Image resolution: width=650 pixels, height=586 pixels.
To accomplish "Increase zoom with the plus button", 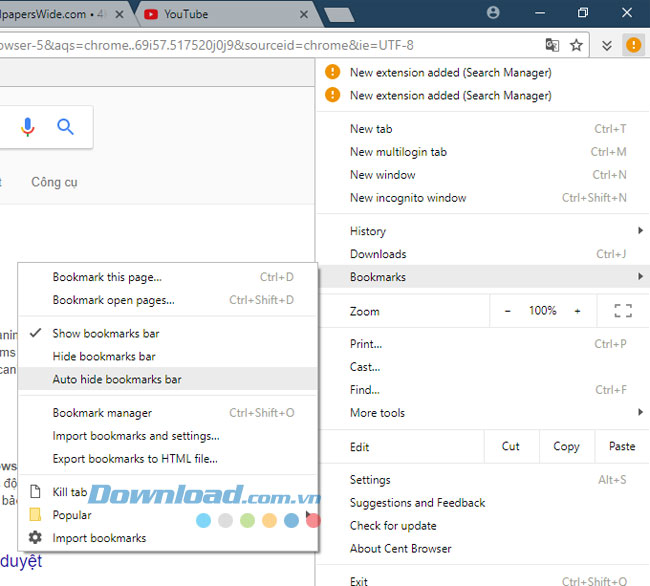I will click(577, 311).
